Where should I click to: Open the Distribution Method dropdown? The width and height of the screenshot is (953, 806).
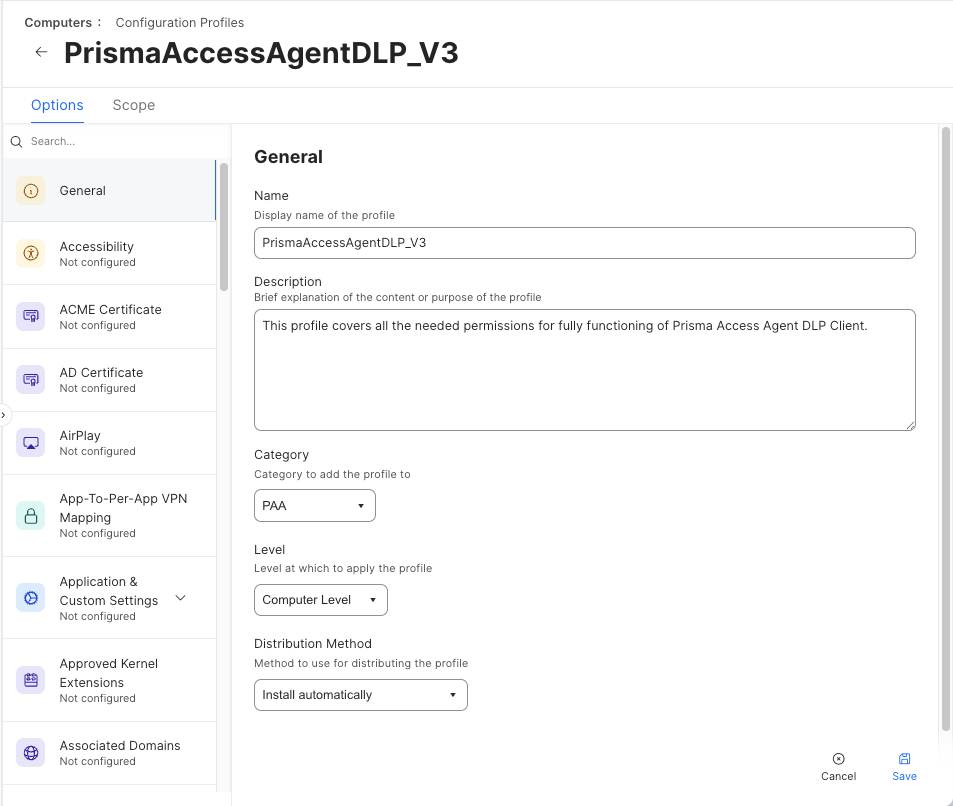pos(360,695)
